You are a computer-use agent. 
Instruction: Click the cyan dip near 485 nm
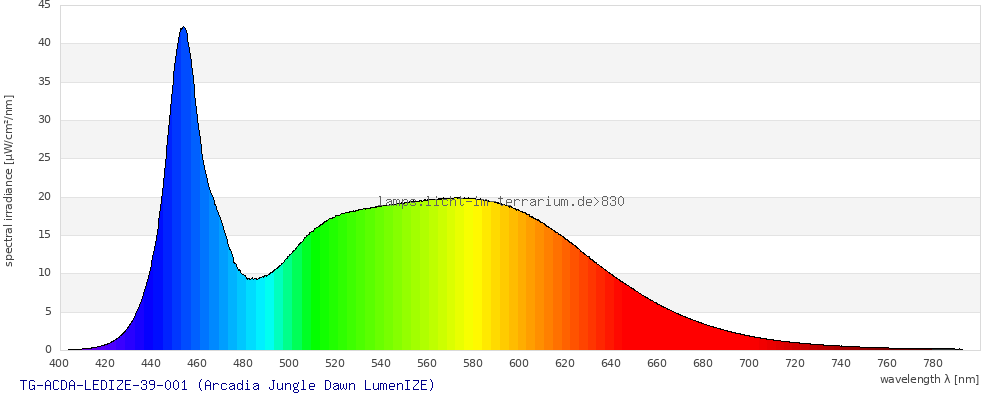tap(253, 314)
